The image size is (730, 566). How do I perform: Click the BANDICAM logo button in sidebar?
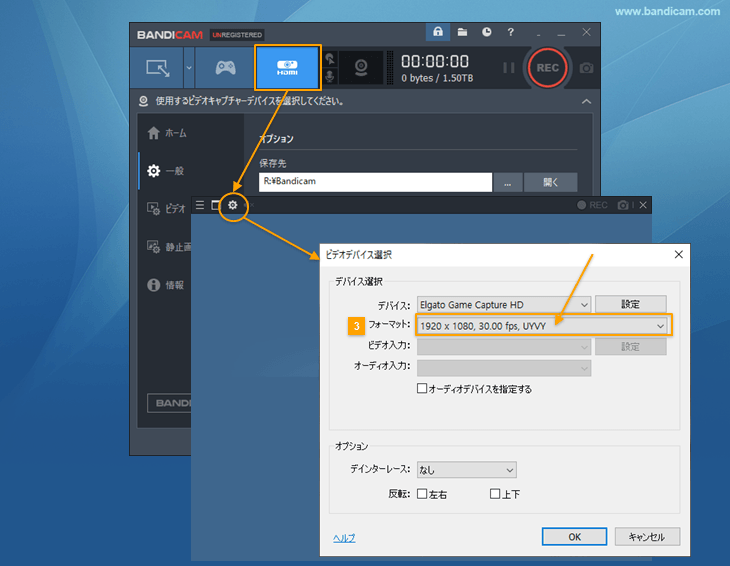point(170,403)
